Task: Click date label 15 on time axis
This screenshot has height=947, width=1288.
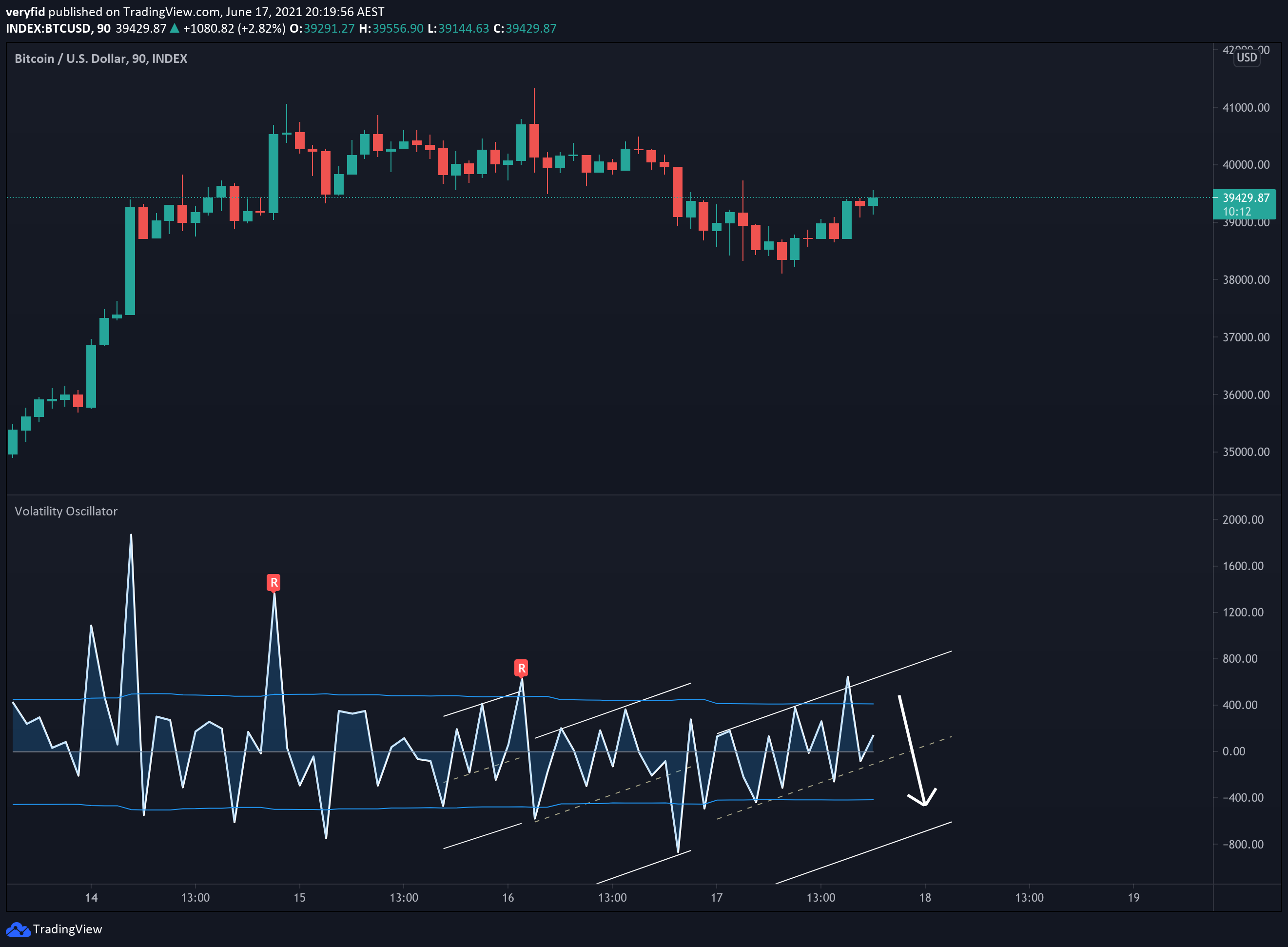Action: pyautogui.click(x=300, y=898)
